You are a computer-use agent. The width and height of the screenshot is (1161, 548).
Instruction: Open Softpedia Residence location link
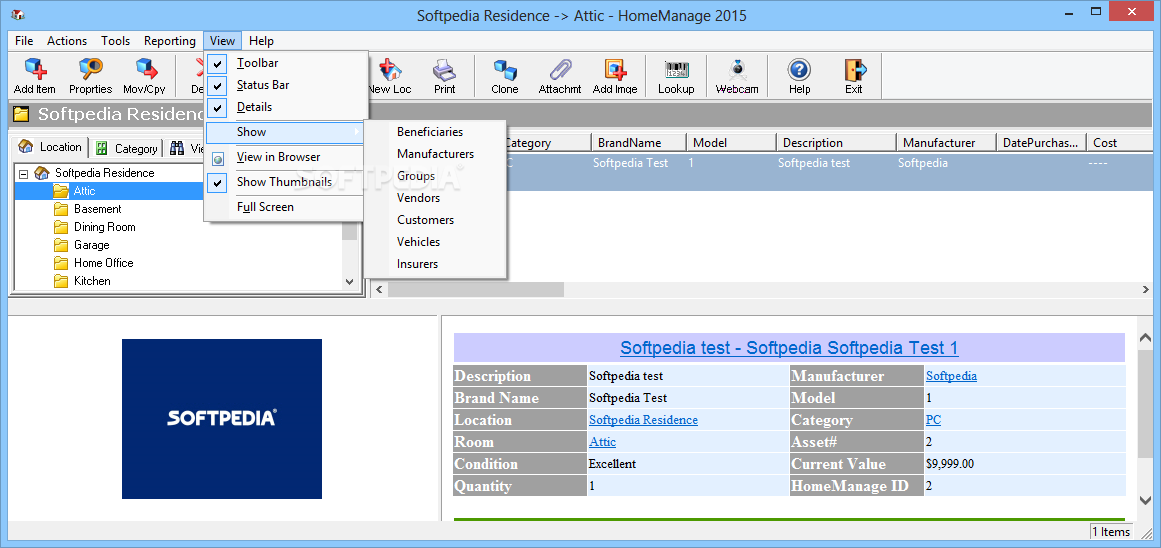(643, 420)
